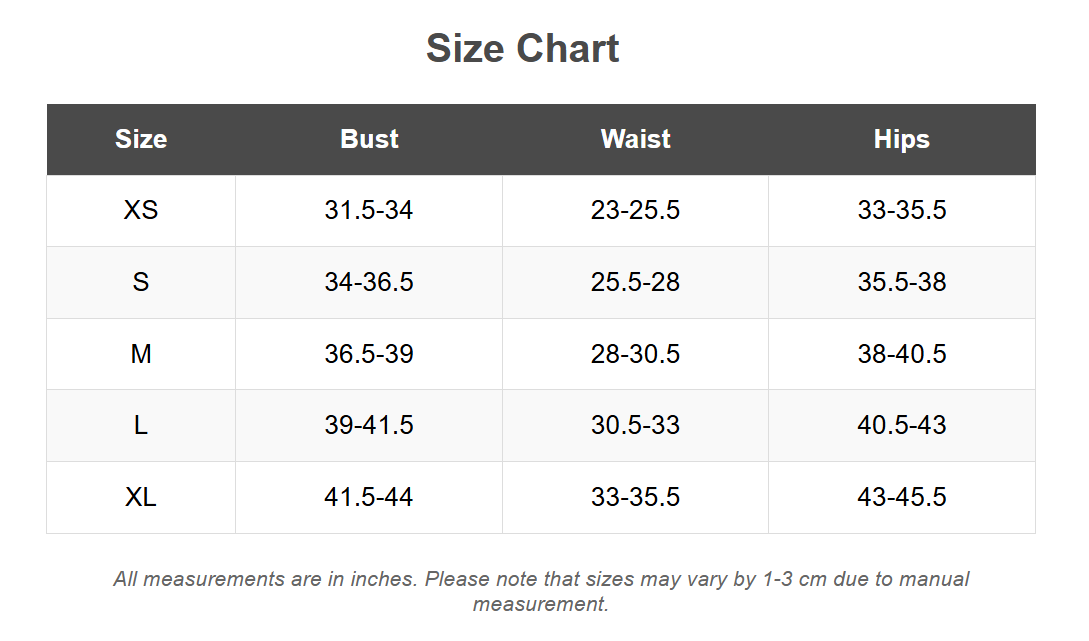1089x641 pixels.
Task: Select S waist value 25.5-28
Action: (x=635, y=282)
